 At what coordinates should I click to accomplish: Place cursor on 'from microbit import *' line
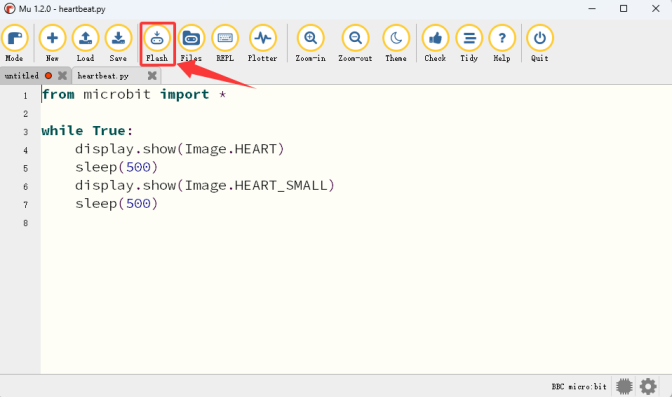[x=134, y=94]
